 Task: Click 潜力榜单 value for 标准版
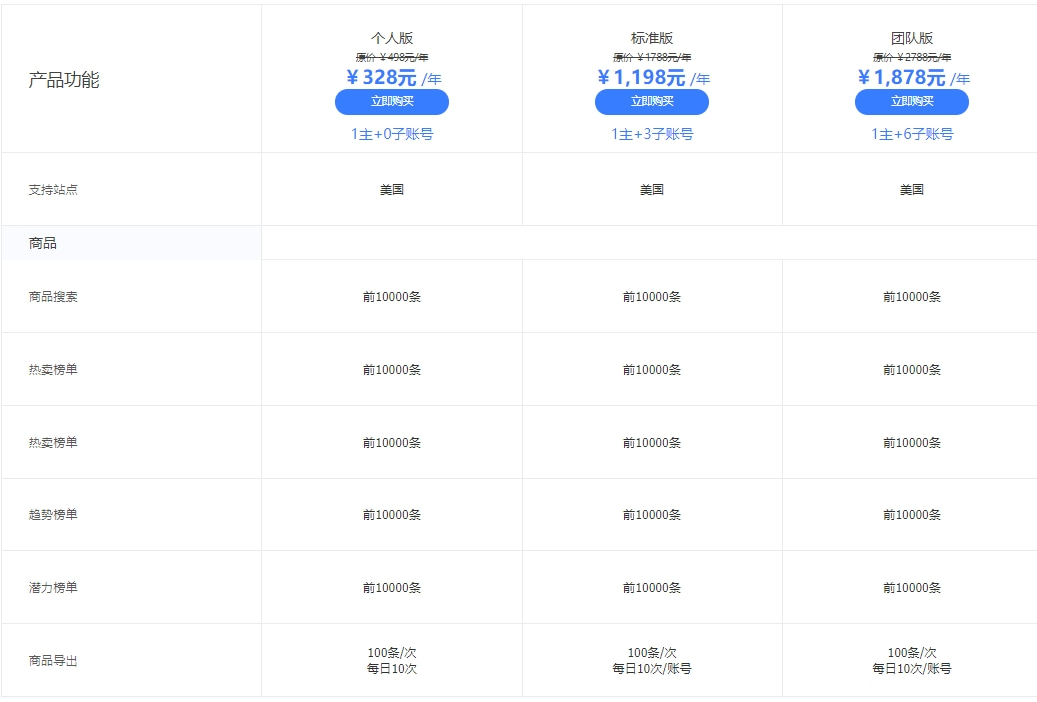[x=651, y=588]
